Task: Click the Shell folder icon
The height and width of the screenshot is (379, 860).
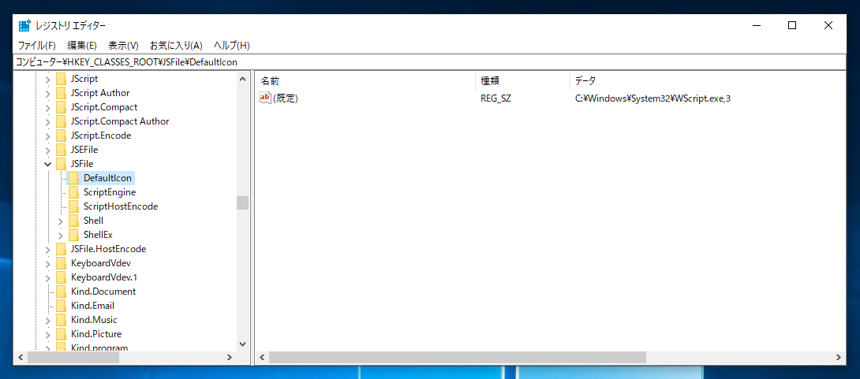Action: tap(74, 220)
